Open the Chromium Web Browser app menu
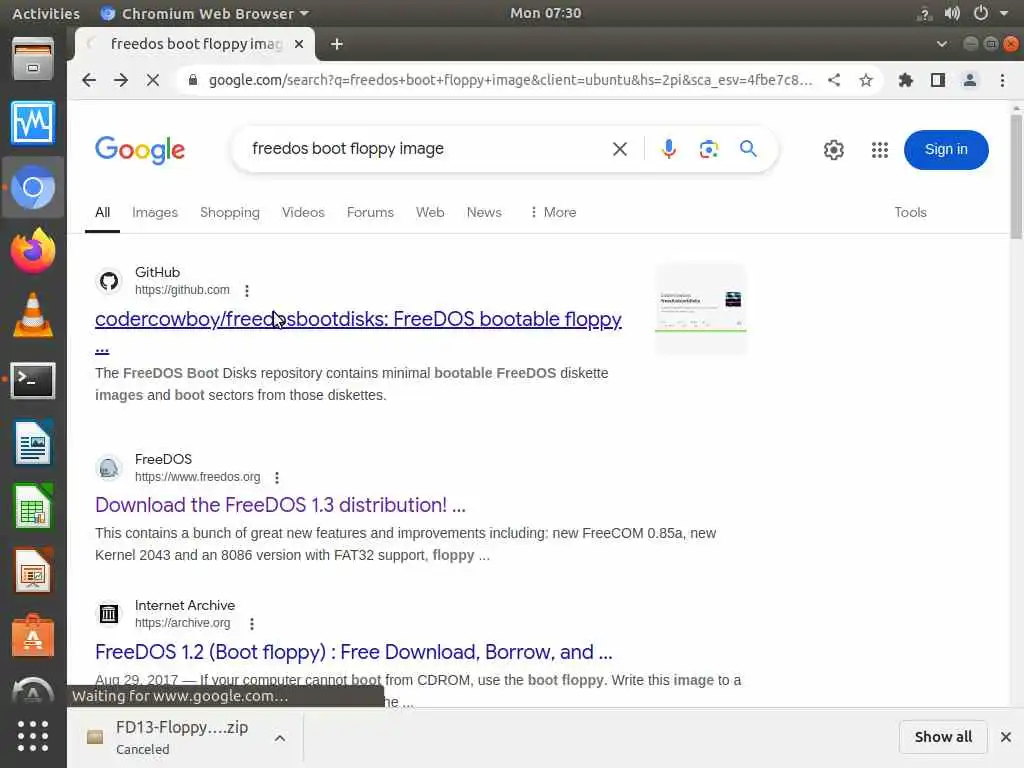 pyautogui.click(x=204, y=13)
